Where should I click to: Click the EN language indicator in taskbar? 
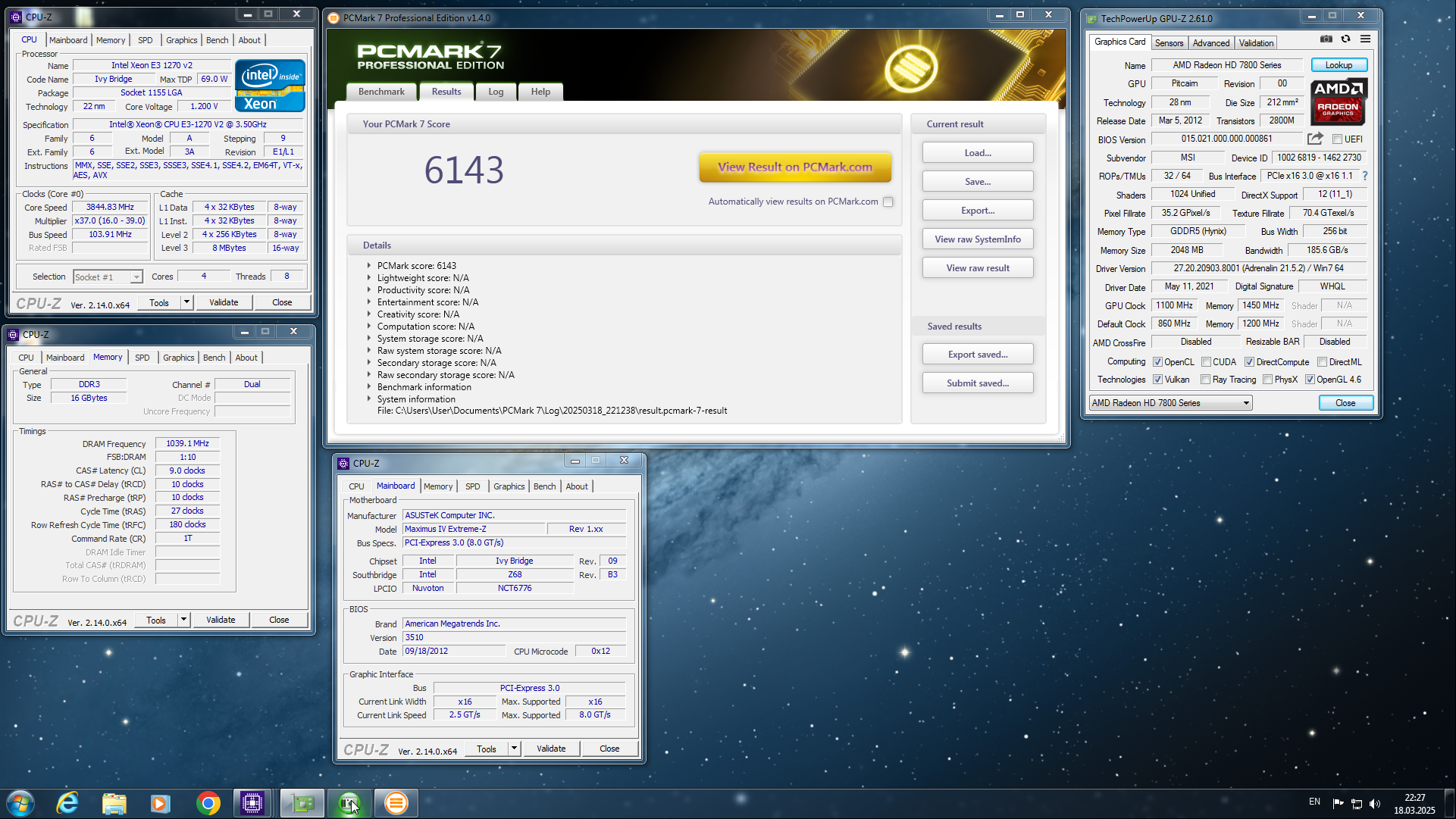coord(1314,802)
